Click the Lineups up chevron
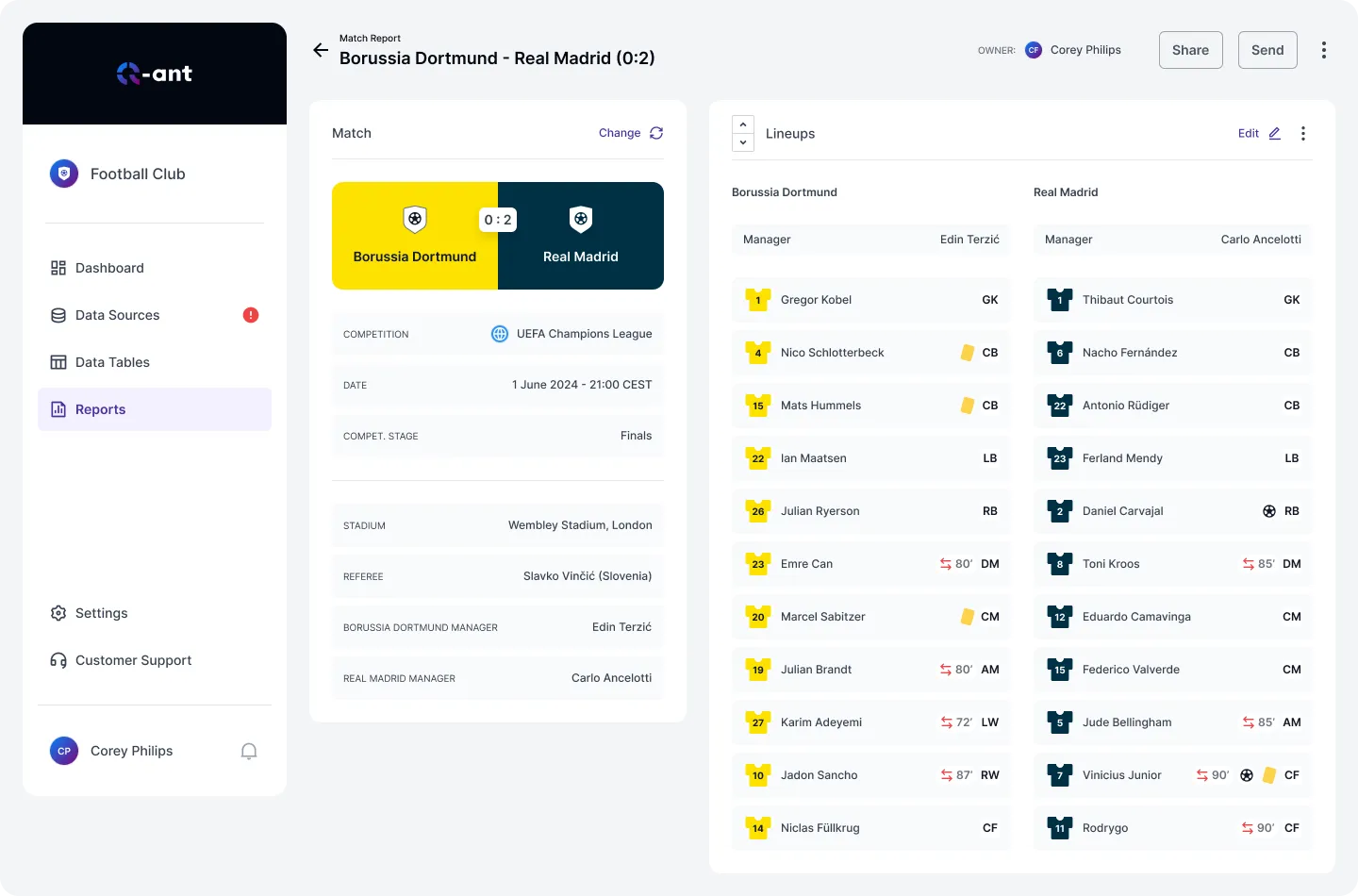The image size is (1358, 896). [743, 124]
